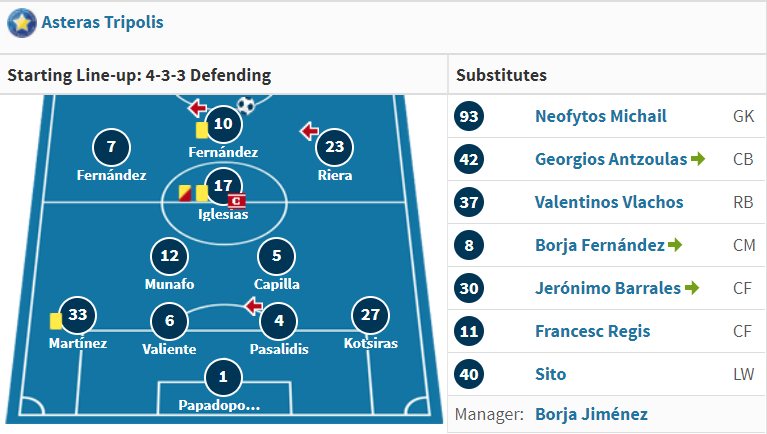Click the Sito substitute name
Image resolution: width=767 pixels, height=434 pixels.
[550, 374]
